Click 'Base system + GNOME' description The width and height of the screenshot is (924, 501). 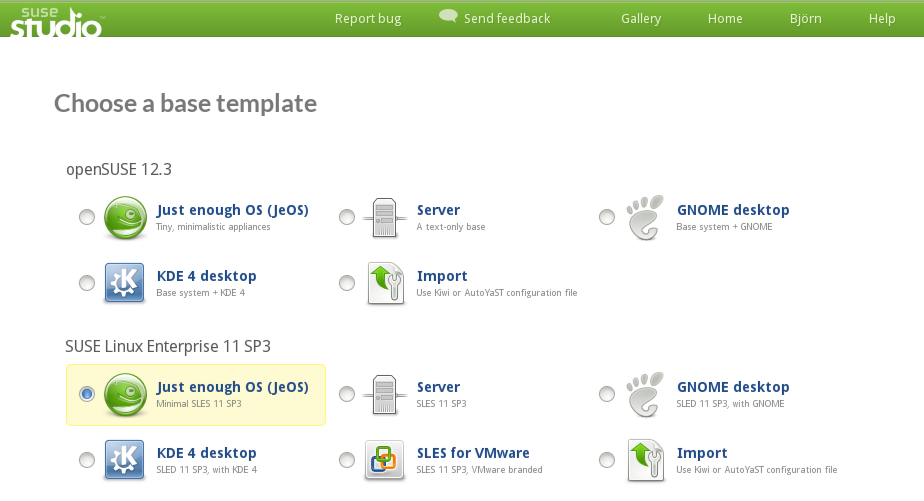click(724, 227)
